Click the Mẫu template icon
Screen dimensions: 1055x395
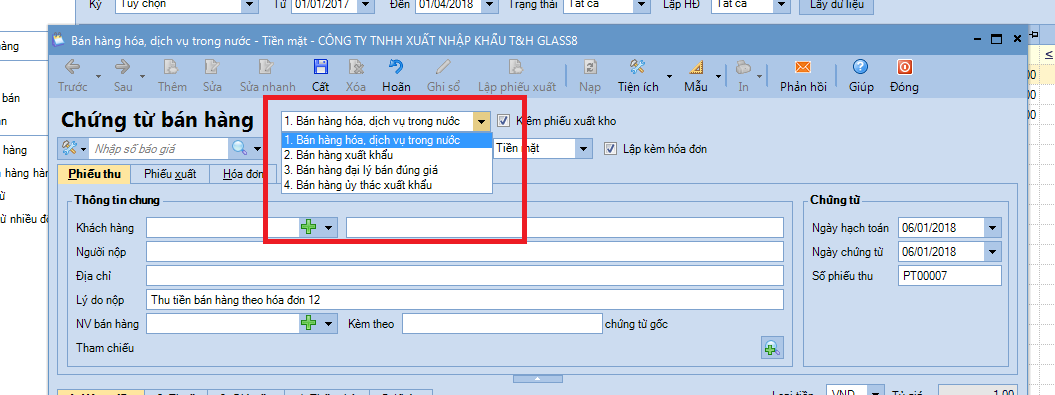click(x=695, y=67)
